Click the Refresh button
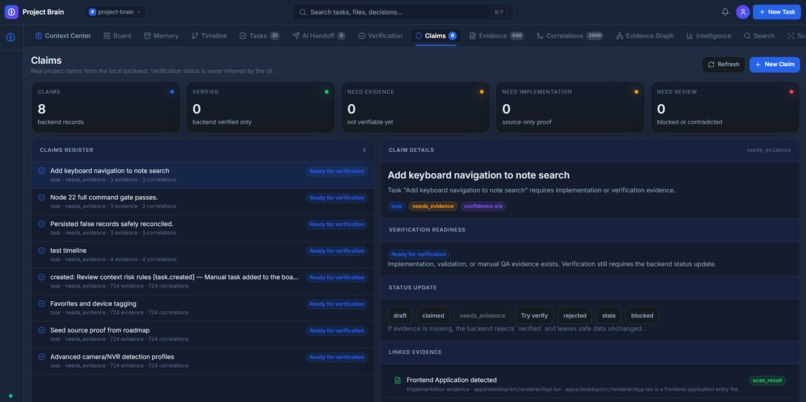The image size is (806, 402). pyautogui.click(x=723, y=64)
